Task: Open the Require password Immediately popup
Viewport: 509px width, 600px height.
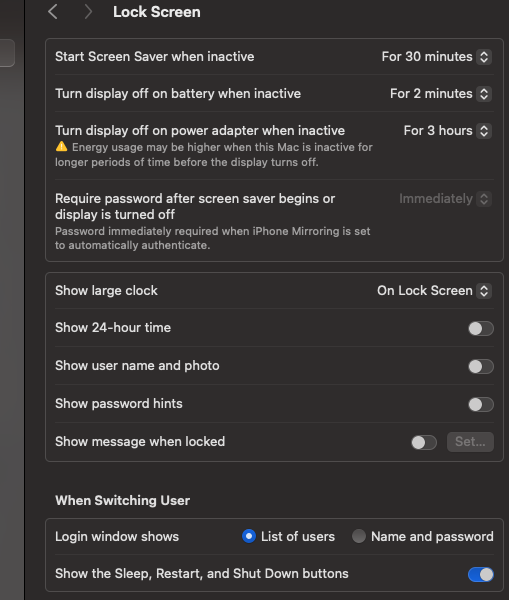Action: 445,199
